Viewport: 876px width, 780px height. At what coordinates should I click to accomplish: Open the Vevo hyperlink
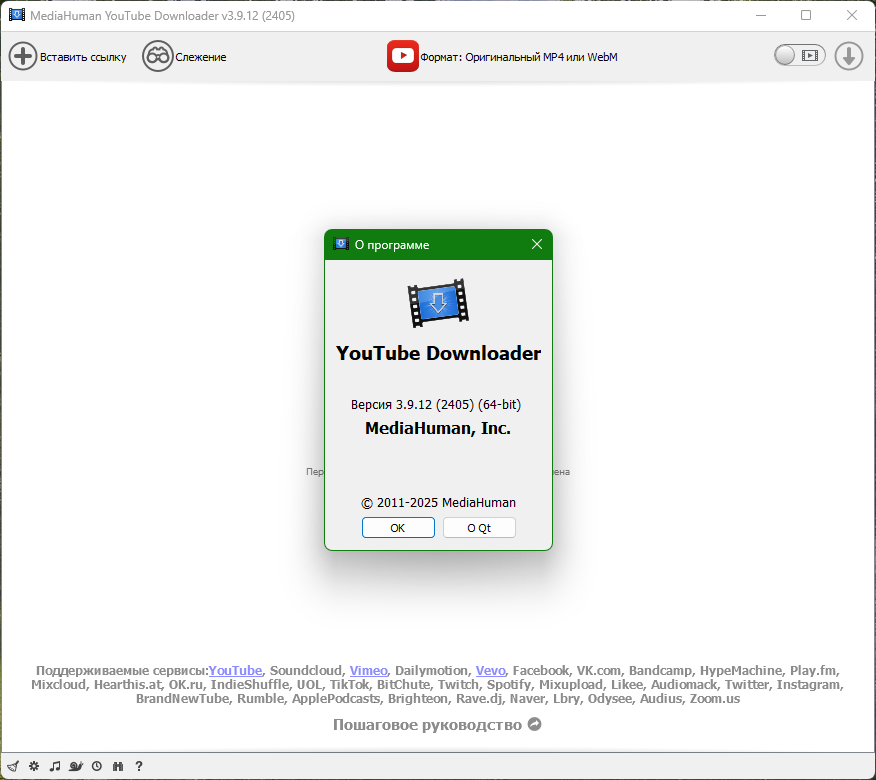tap(490, 671)
